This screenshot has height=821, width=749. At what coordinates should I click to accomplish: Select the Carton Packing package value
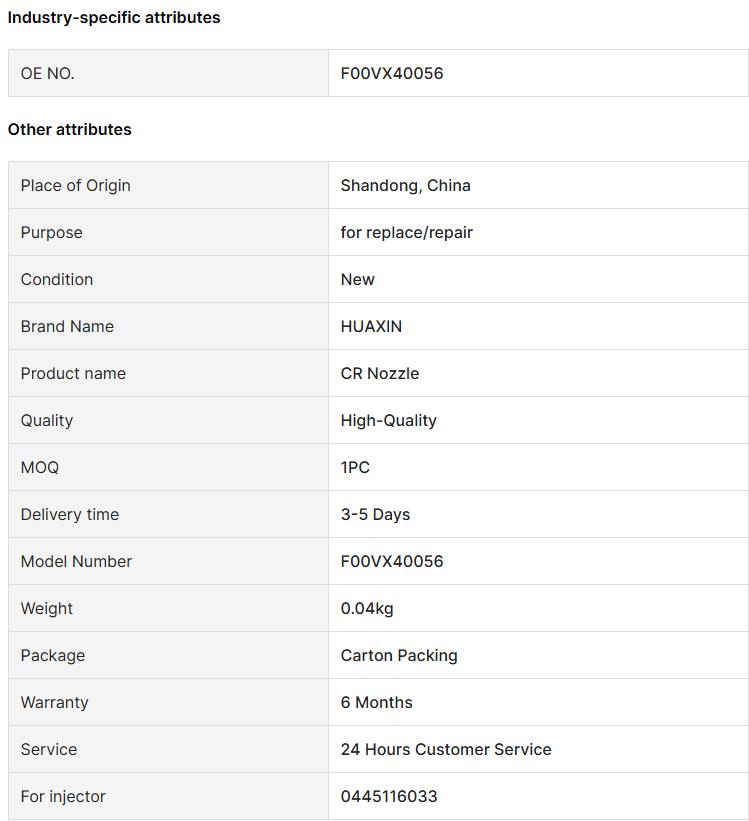tap(399, 656)
